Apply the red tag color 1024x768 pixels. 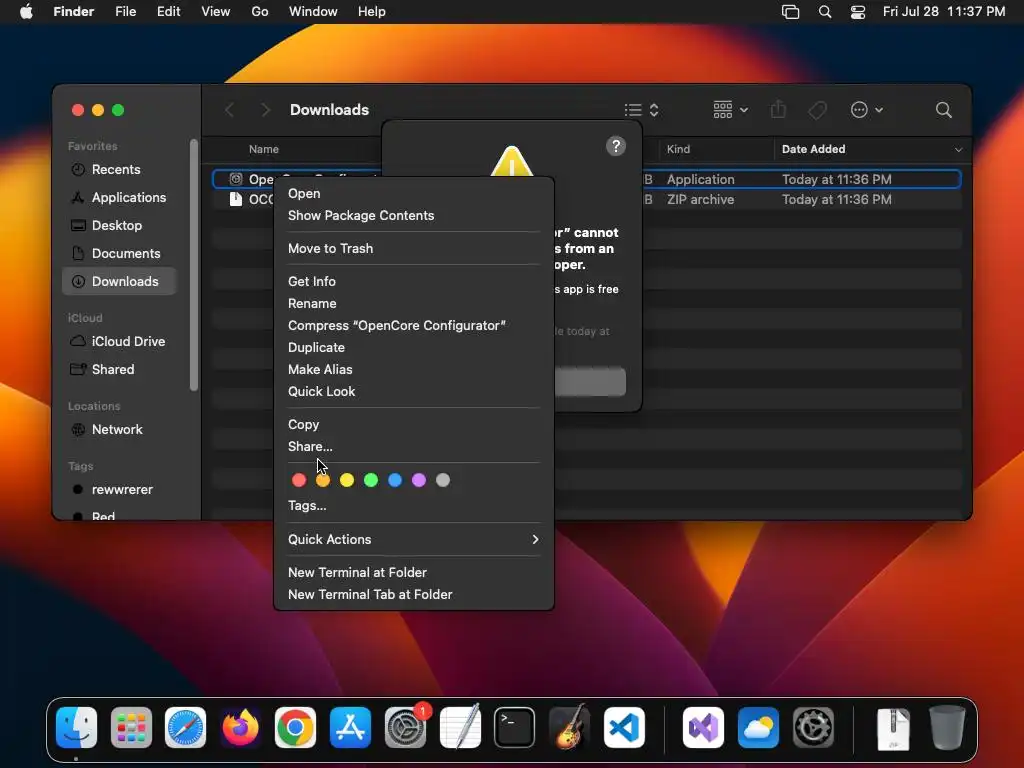tap(299, 480)
